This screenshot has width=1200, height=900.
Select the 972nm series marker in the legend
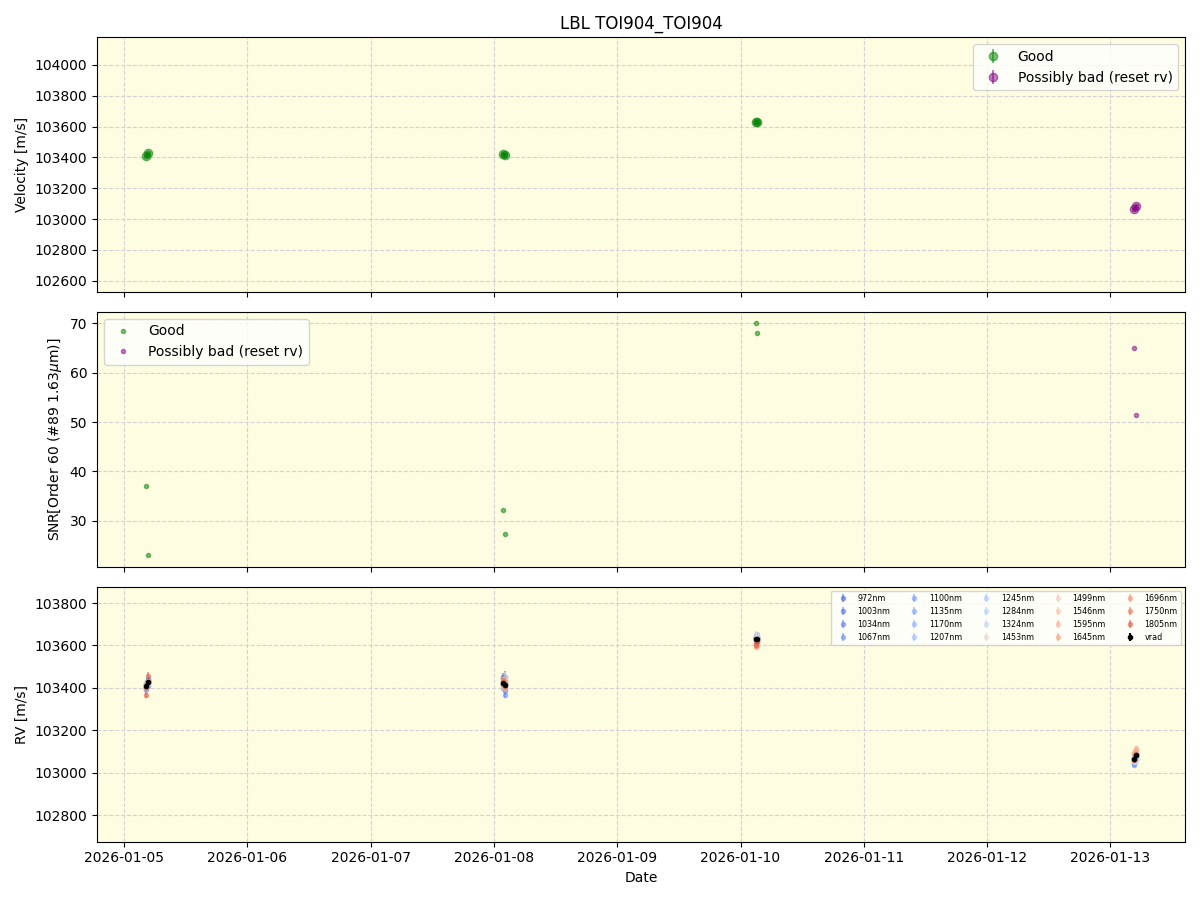843,598
